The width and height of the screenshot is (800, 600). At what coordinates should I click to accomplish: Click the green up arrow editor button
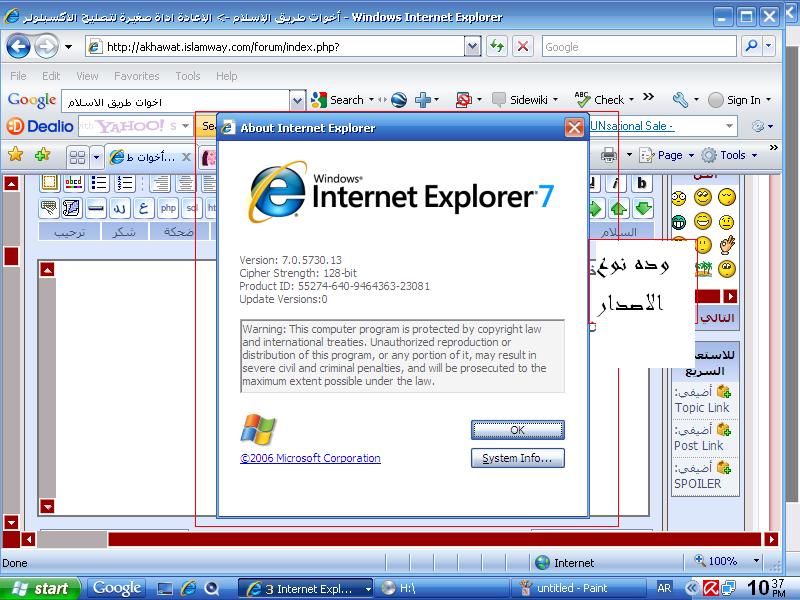click(618, 208)
